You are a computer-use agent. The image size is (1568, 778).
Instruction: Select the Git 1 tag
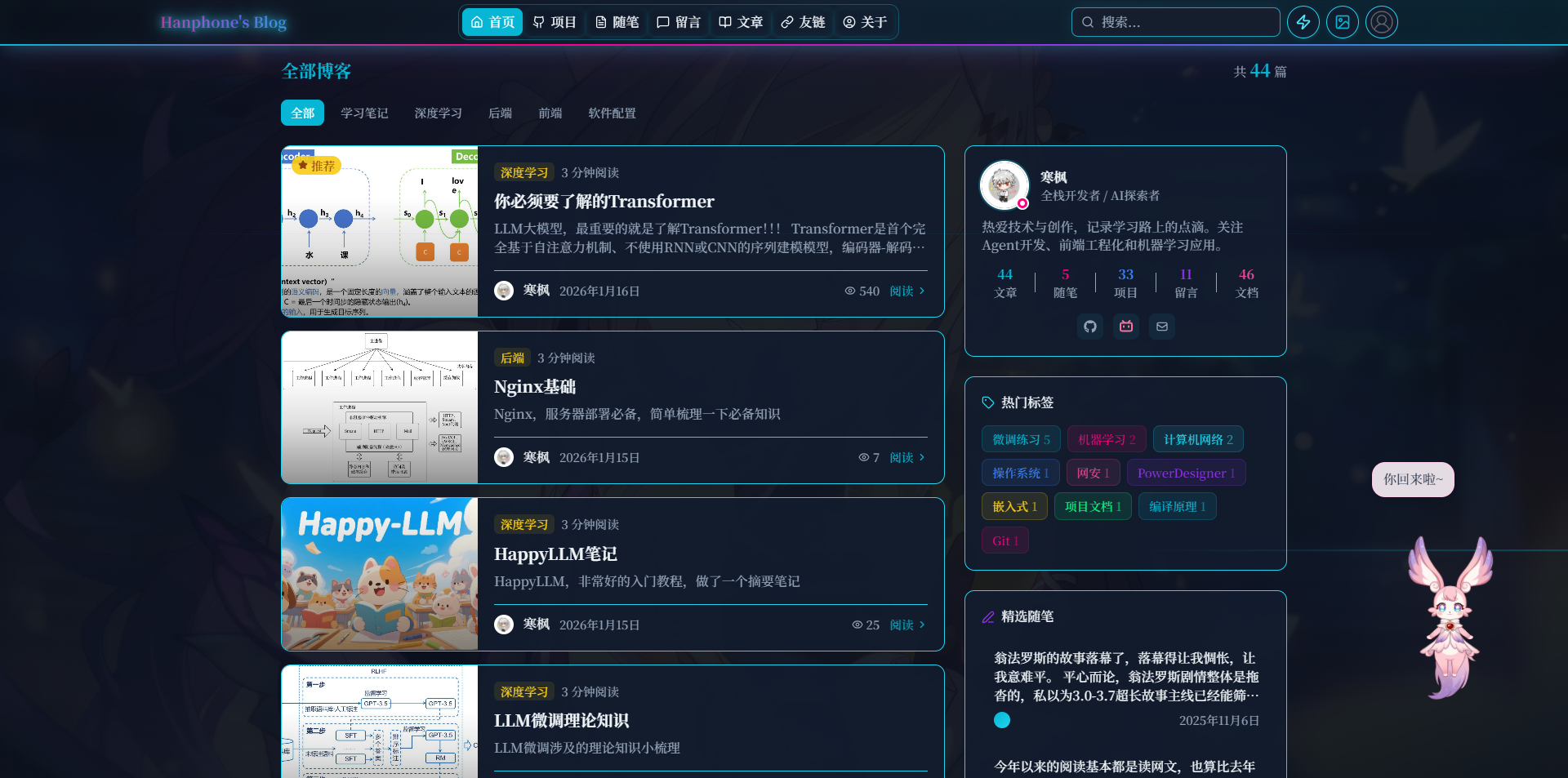click(x=1005, y=540)
